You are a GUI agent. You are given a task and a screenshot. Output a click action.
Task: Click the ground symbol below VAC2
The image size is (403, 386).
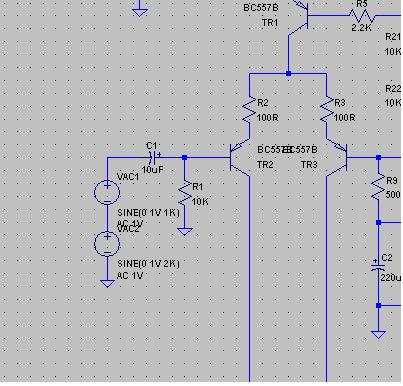pyautogui.click(x=107, y=283)
